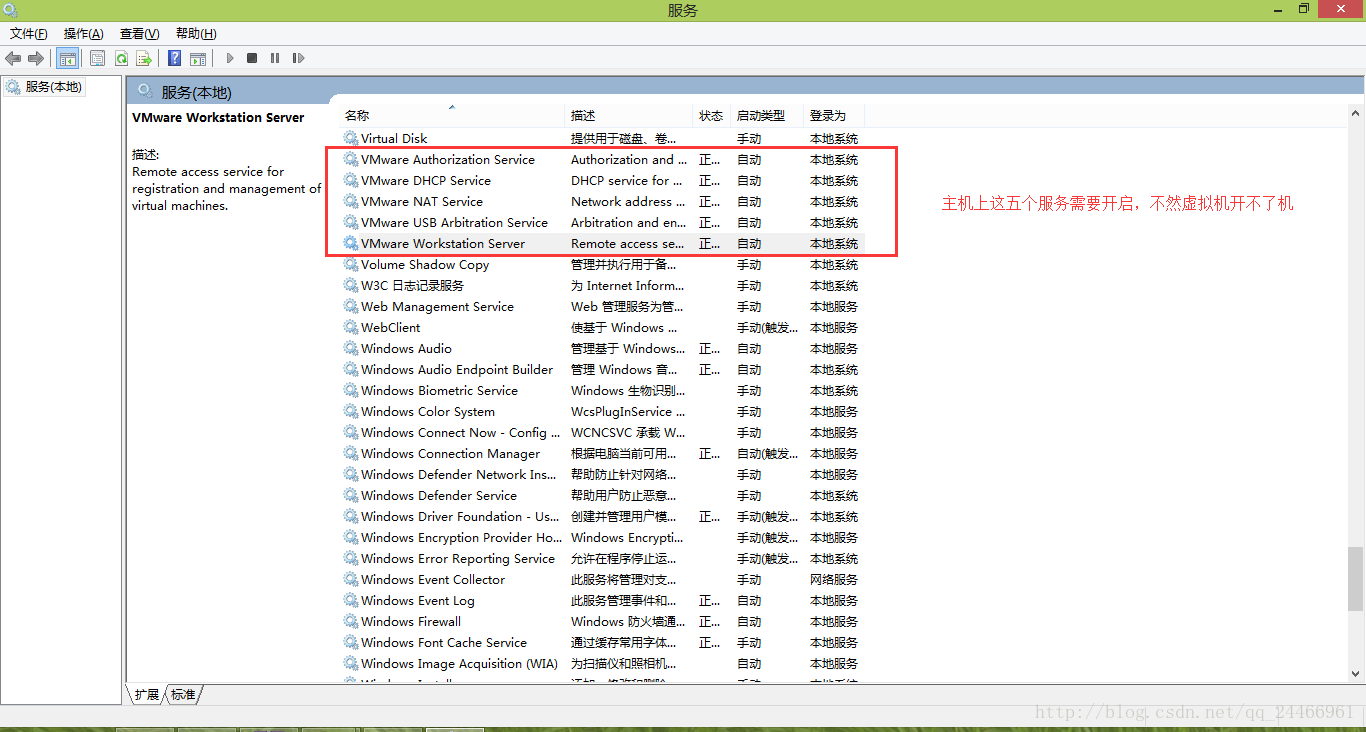This screenshot has height=732, width=1366.
Task: Click the Start Service play icon
Action: (x=230, y=58)
